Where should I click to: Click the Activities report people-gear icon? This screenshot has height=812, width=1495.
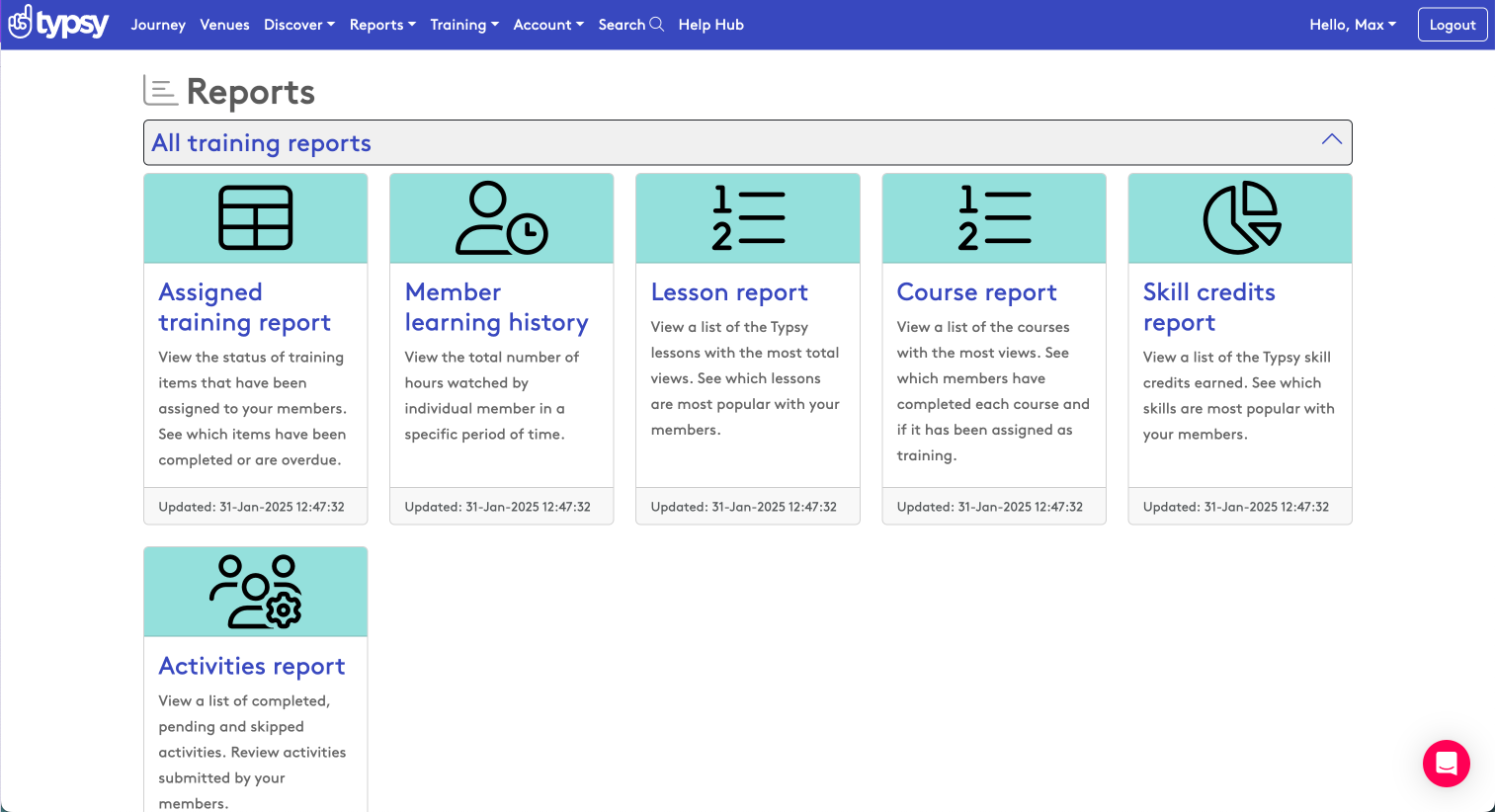pyautogui.click(x=256, y=592)
